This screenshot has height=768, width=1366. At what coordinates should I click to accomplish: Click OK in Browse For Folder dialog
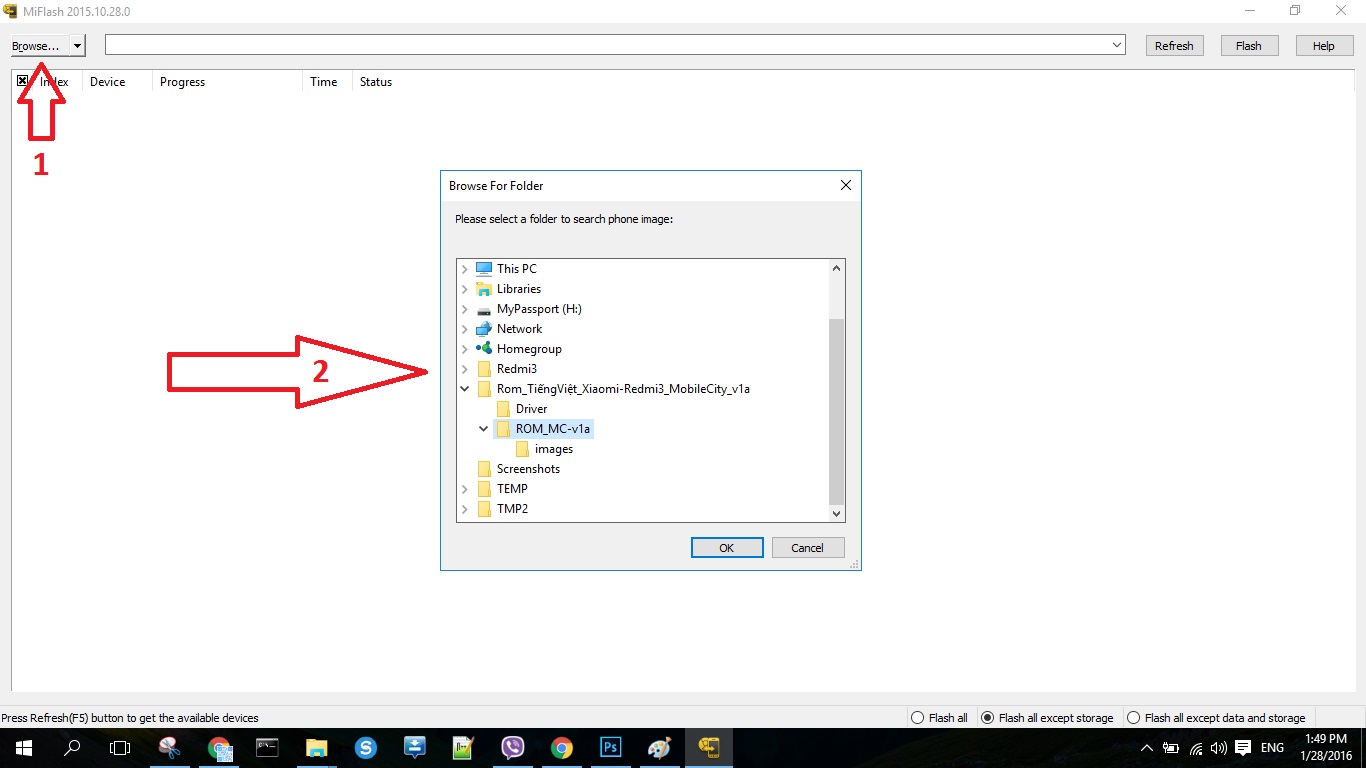point(726,548)
